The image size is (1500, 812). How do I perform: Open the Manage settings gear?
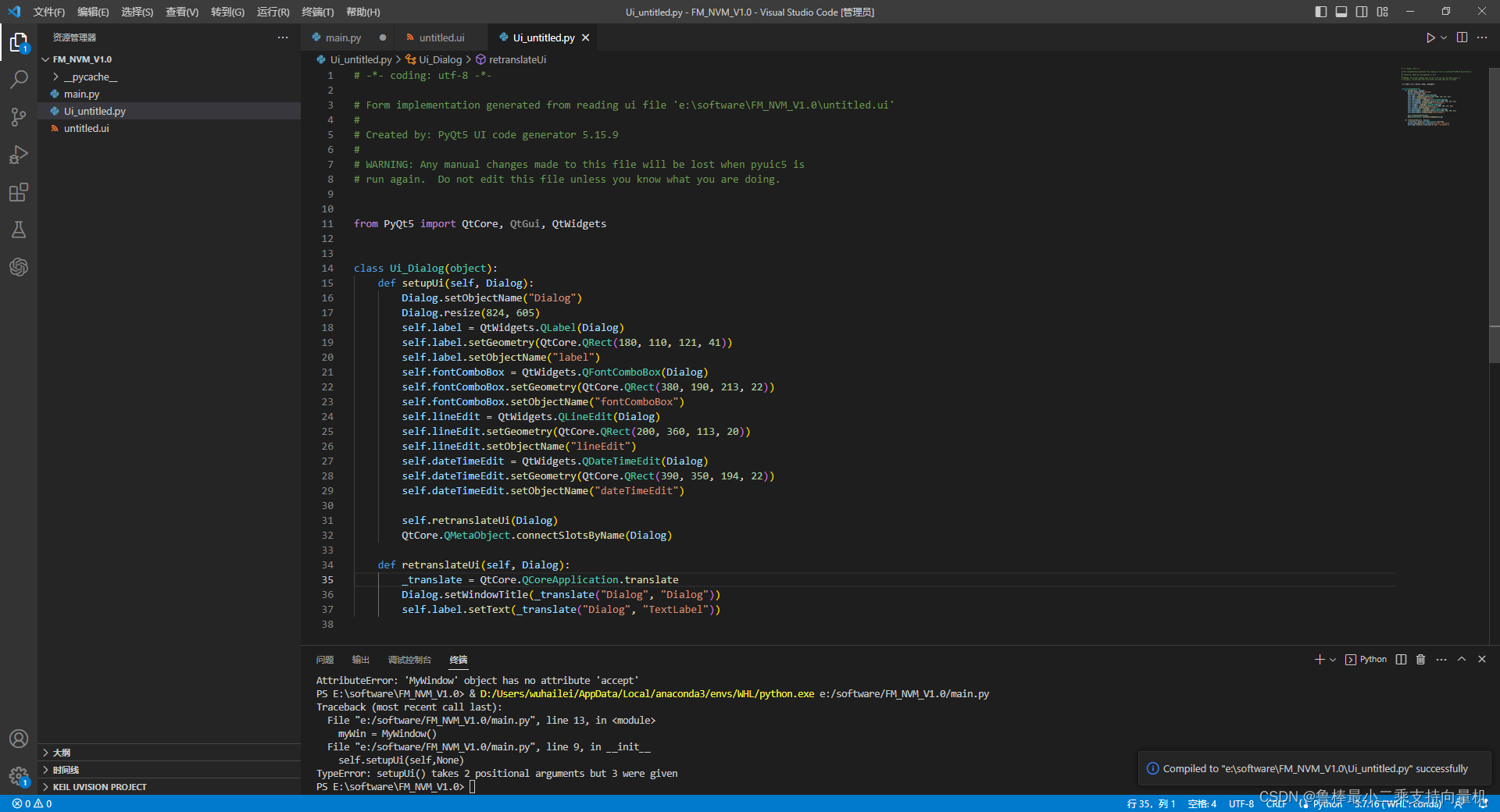coord(19,776)
